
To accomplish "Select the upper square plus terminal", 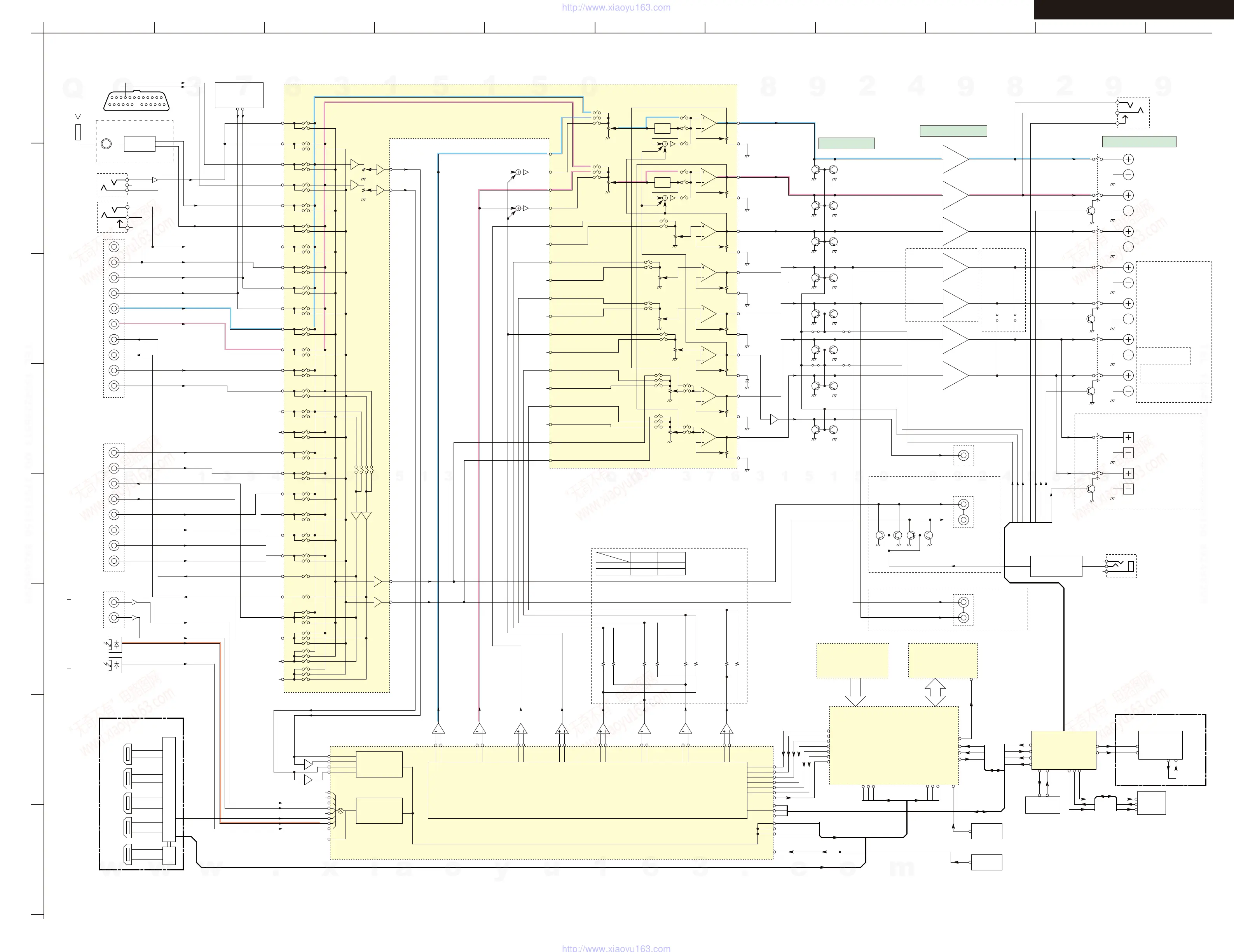I will coord(1128,437).
